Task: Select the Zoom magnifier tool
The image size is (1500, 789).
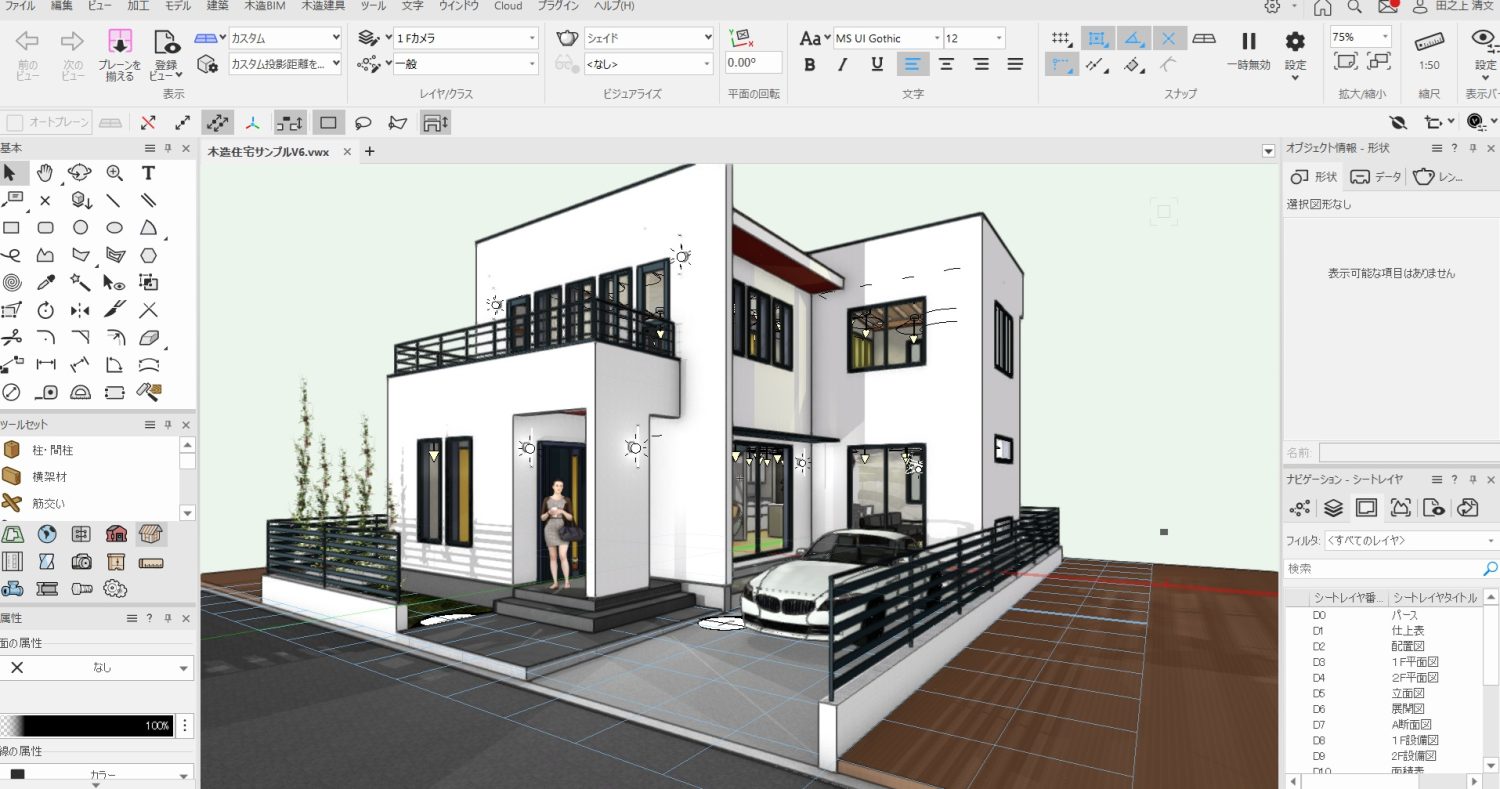Action: point(114,173)
